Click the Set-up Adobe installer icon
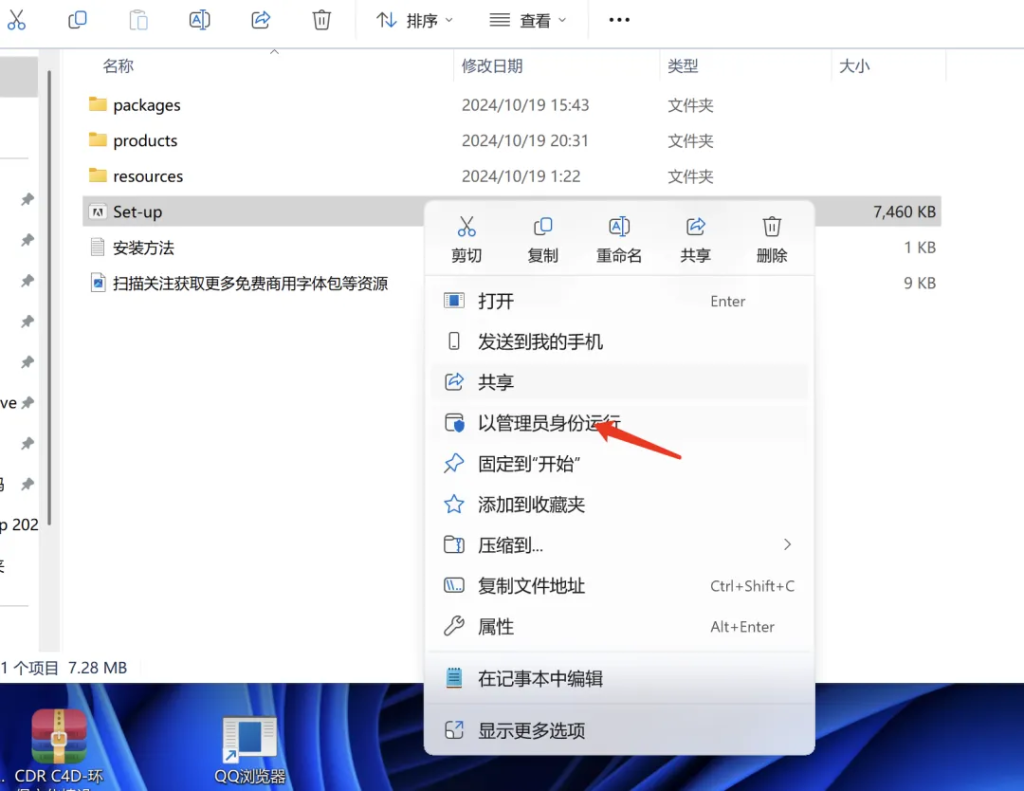This screenshot has width=1024, height=791. point(98,212)
